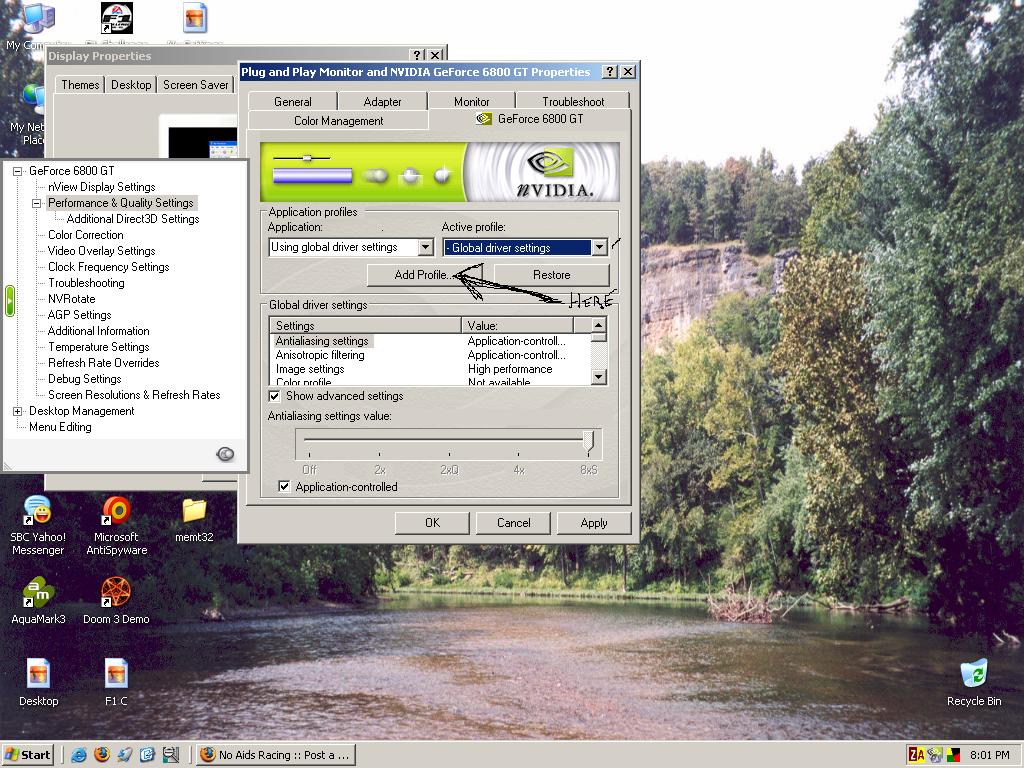
Task: Launch Microsoft AntiSpyware from the desktop
Action: pyautogui.click(x=116, y=512)
